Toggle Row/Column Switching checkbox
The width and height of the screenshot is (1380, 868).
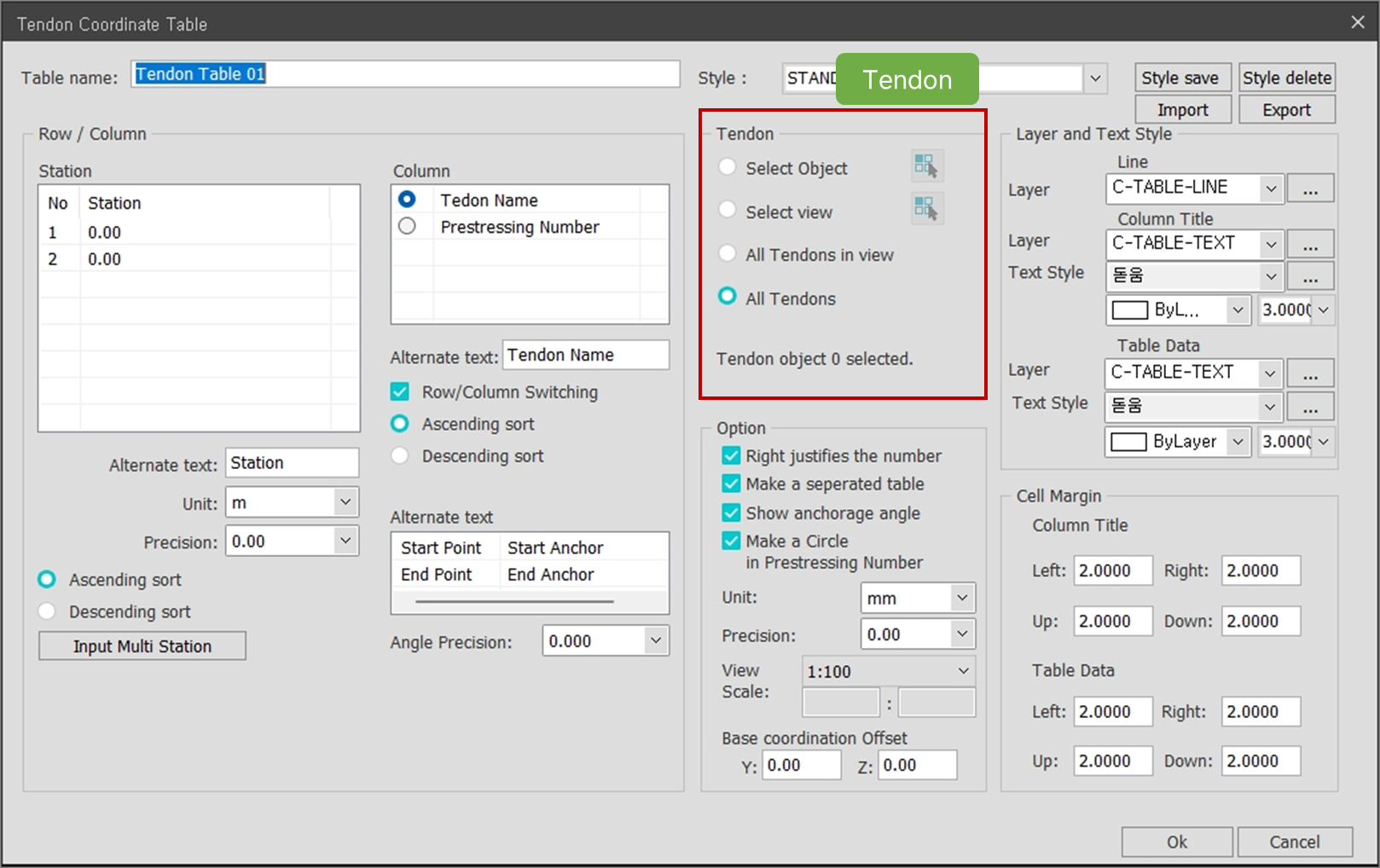tap(400, 392)
